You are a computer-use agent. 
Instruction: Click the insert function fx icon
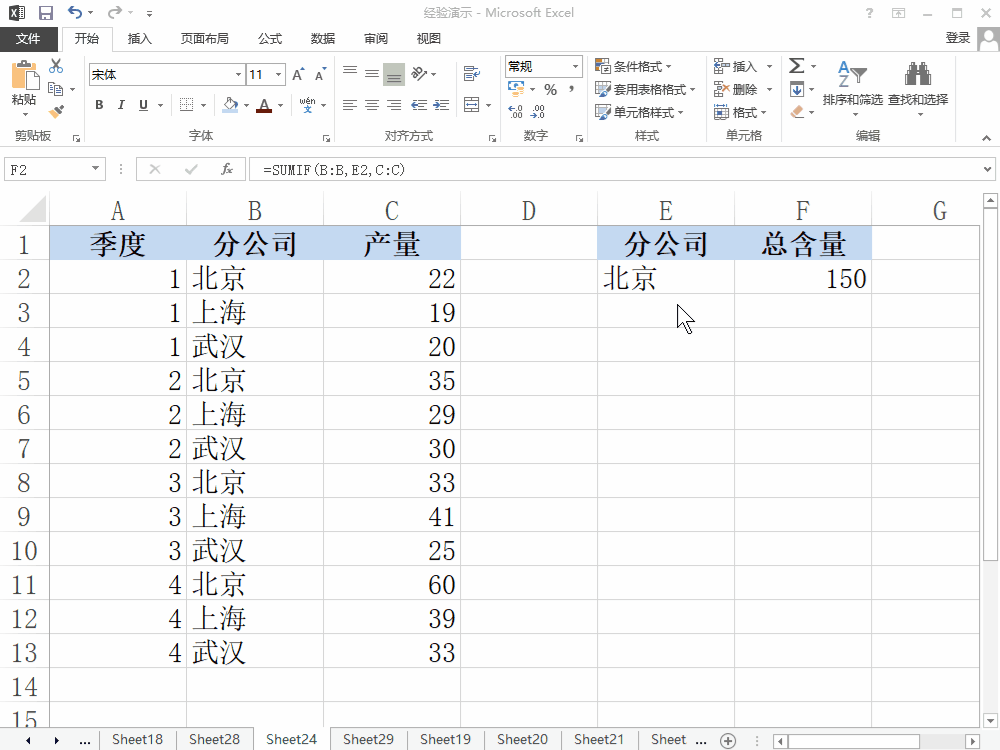tap(227, 169)
